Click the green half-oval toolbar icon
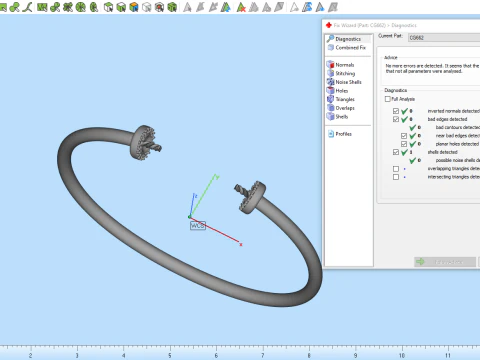The image size is (480, 360). (94, 7)
